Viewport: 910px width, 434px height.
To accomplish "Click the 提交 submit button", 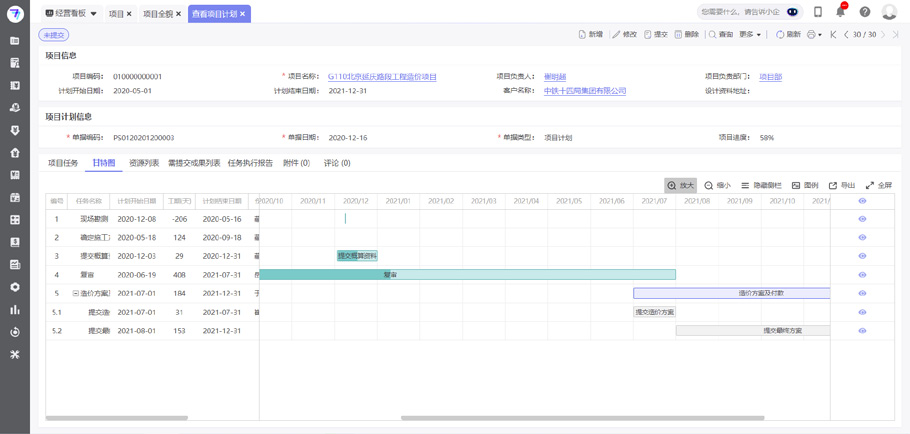I will pos(655,34).
